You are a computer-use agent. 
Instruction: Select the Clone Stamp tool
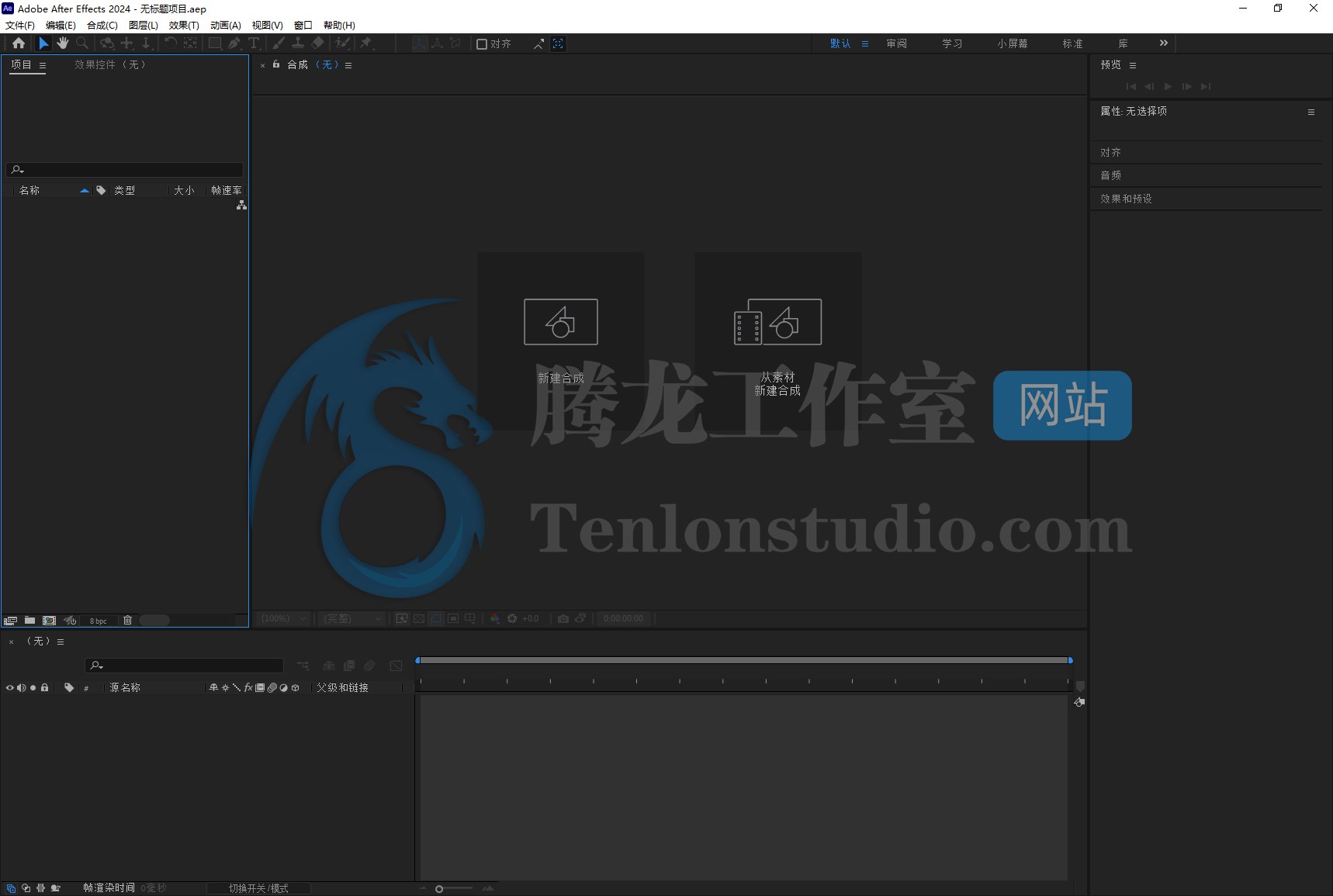tap(297, 43)
